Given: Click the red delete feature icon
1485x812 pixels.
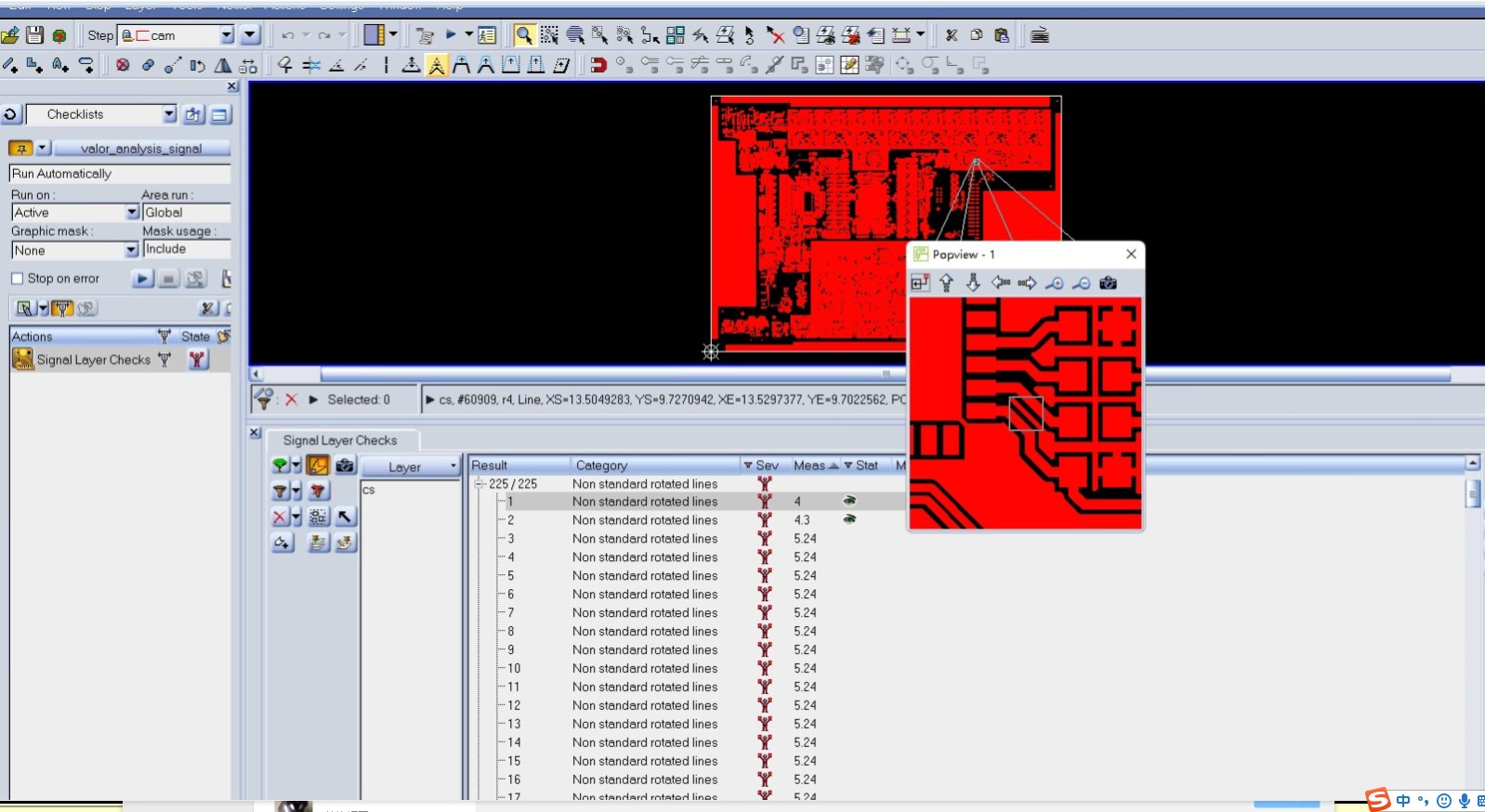Looking at the screenshot, I should (x=123, y=65).
